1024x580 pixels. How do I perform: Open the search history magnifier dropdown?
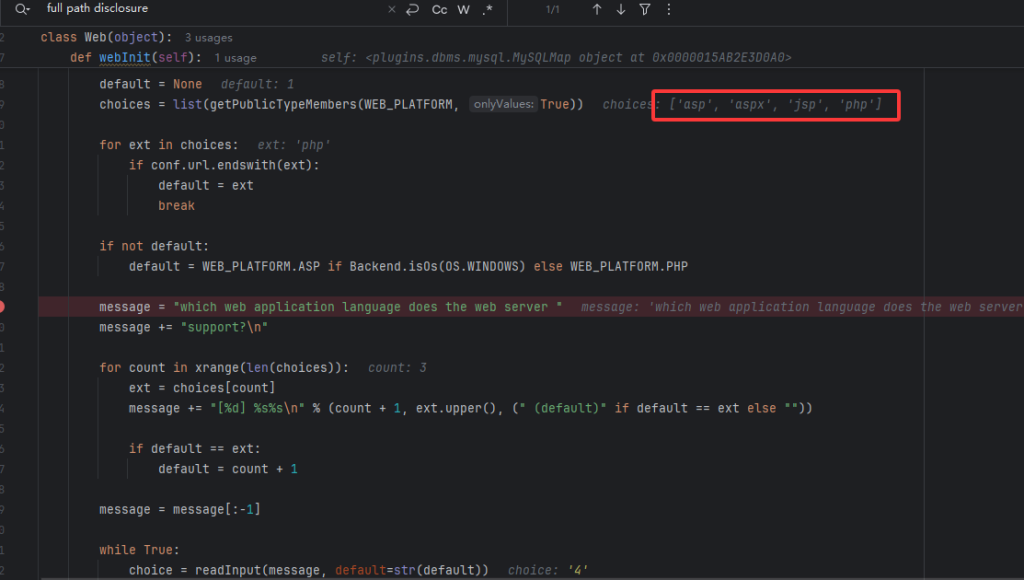pos(22,9)
